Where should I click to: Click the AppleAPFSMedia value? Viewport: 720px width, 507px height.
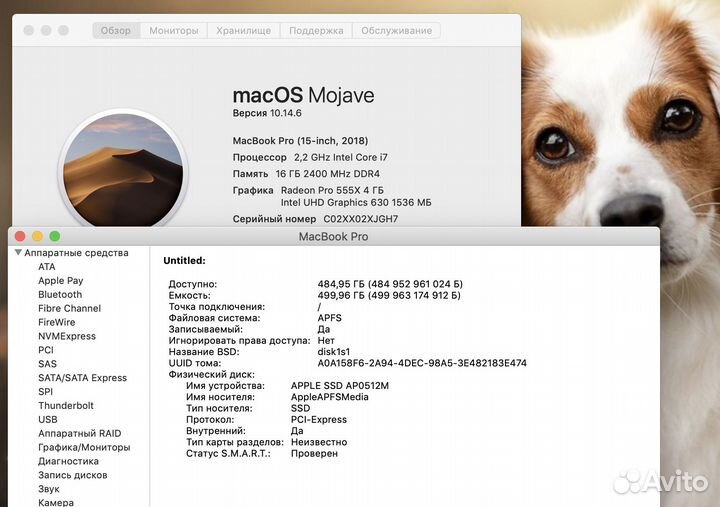point(330,397)
